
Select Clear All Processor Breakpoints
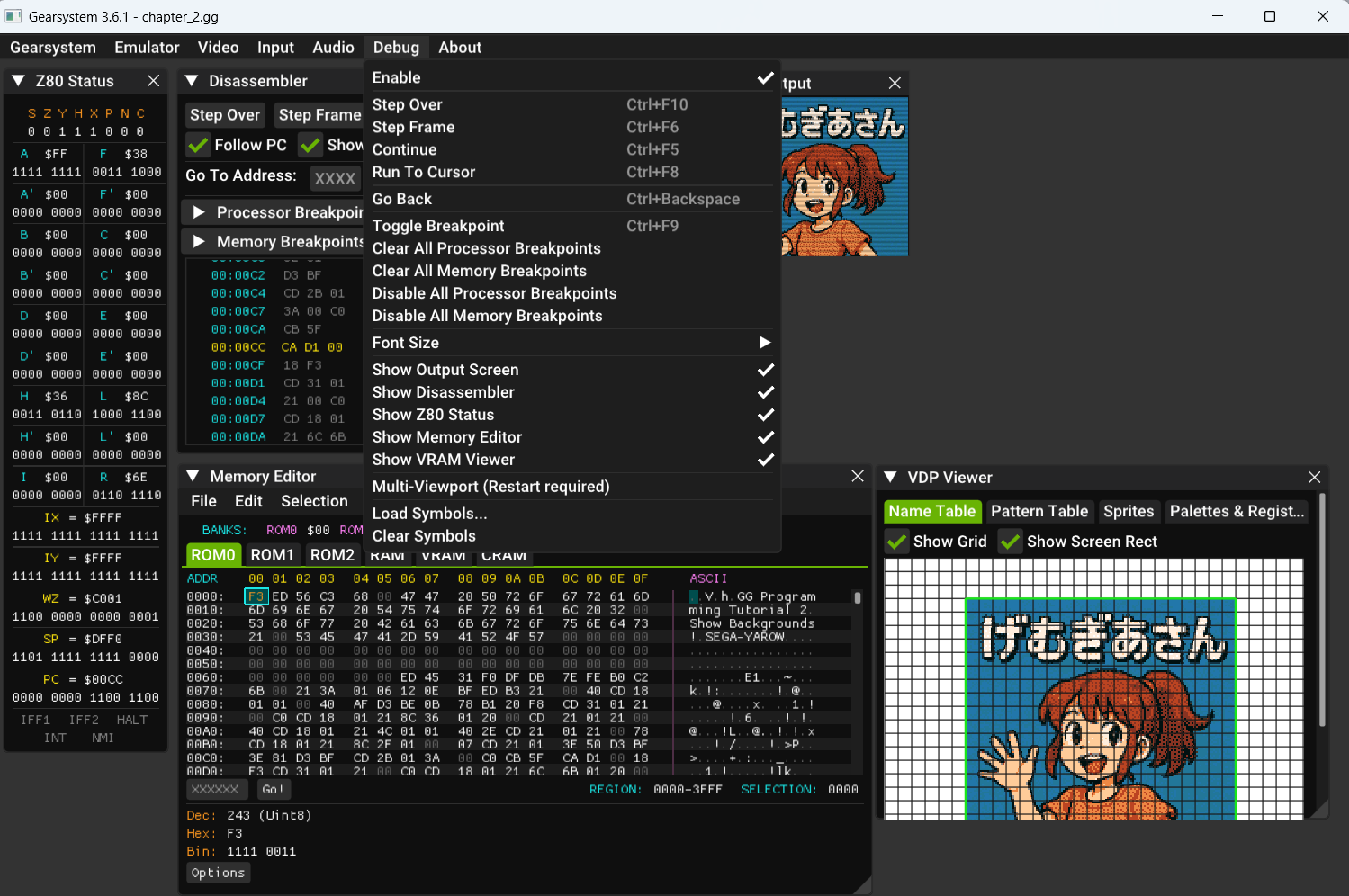coord(572,248)
